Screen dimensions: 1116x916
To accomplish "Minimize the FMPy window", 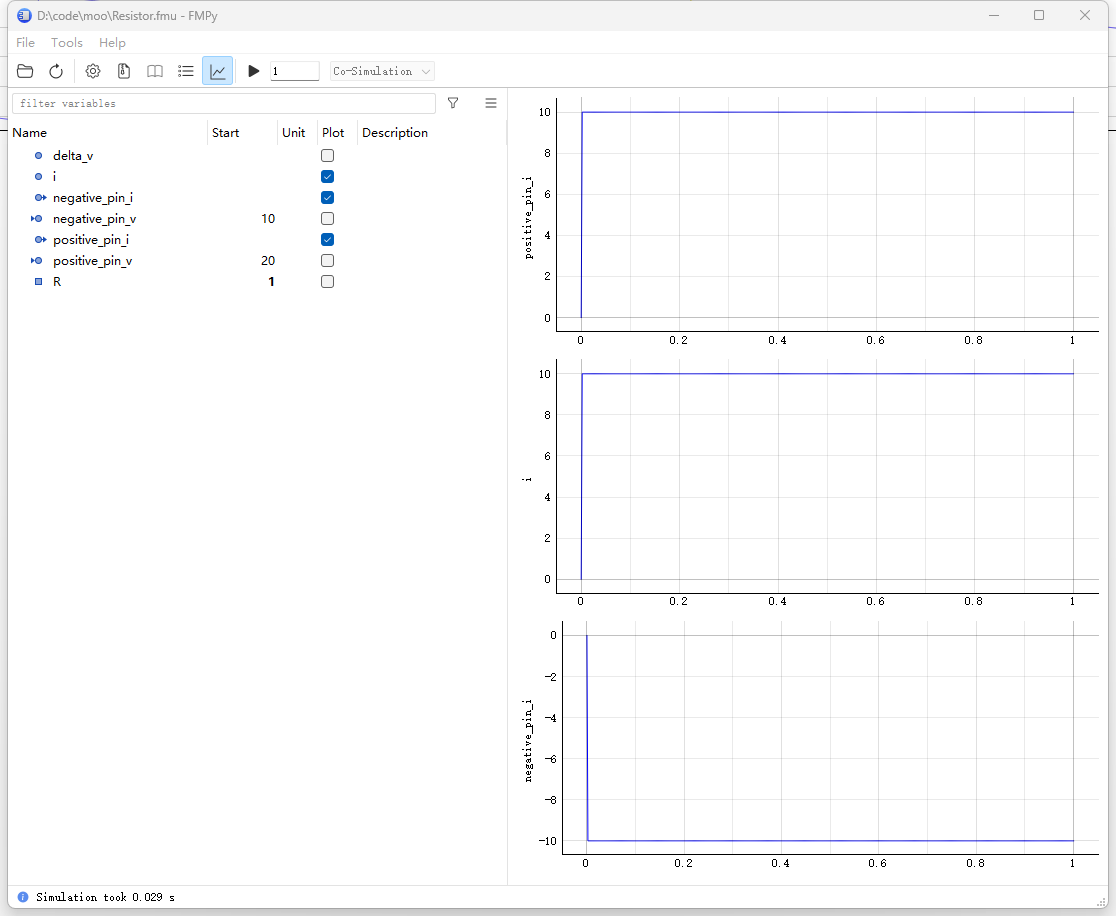I will point(994,15).
